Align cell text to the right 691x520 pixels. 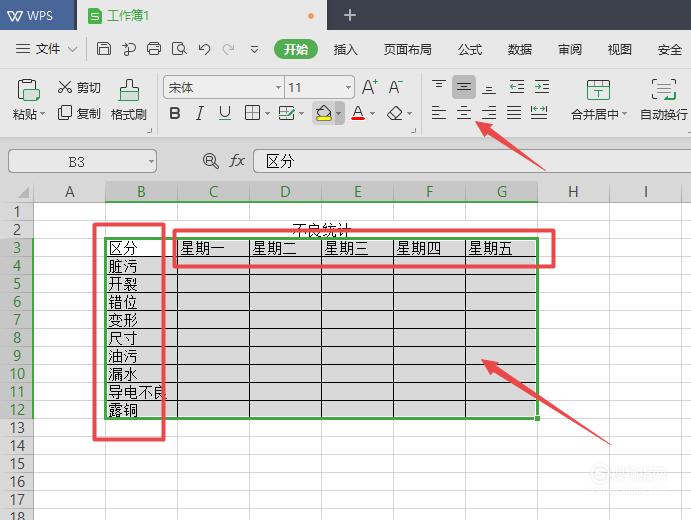click(x=489, y=113)
